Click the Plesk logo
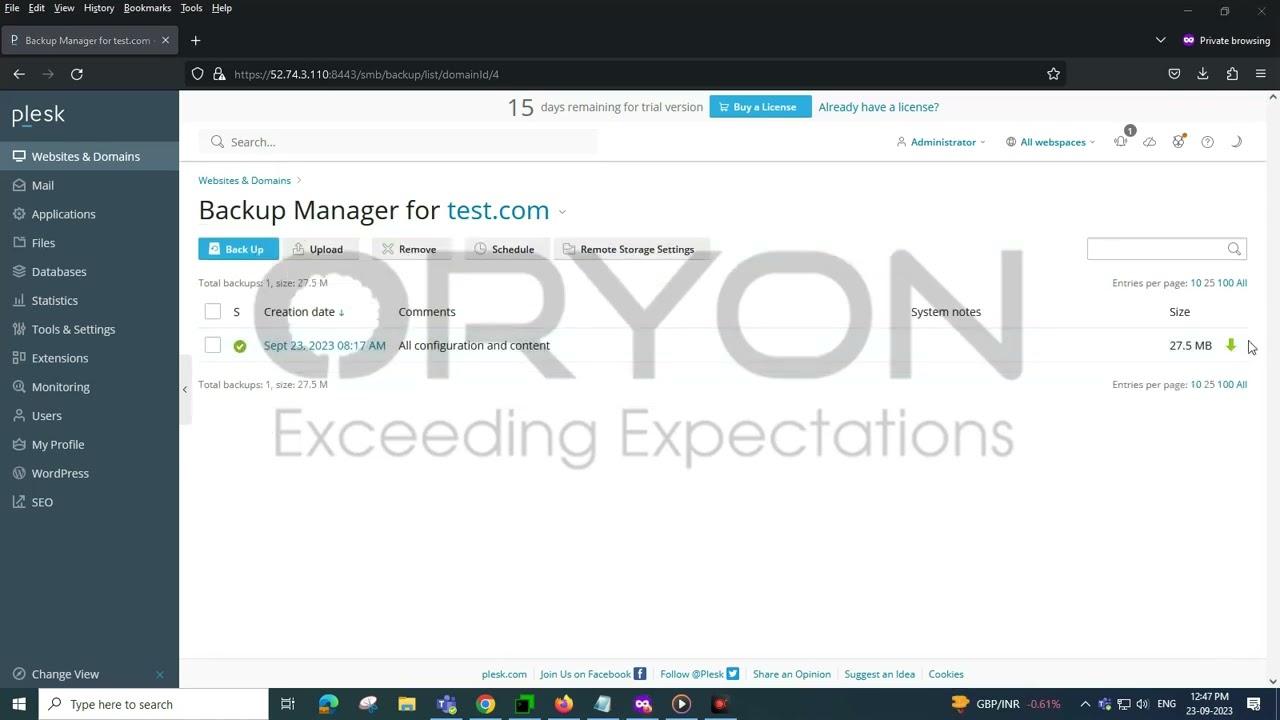Image resolution: width=1280 pixels, height=720 pixels. (x=38, y=115)
